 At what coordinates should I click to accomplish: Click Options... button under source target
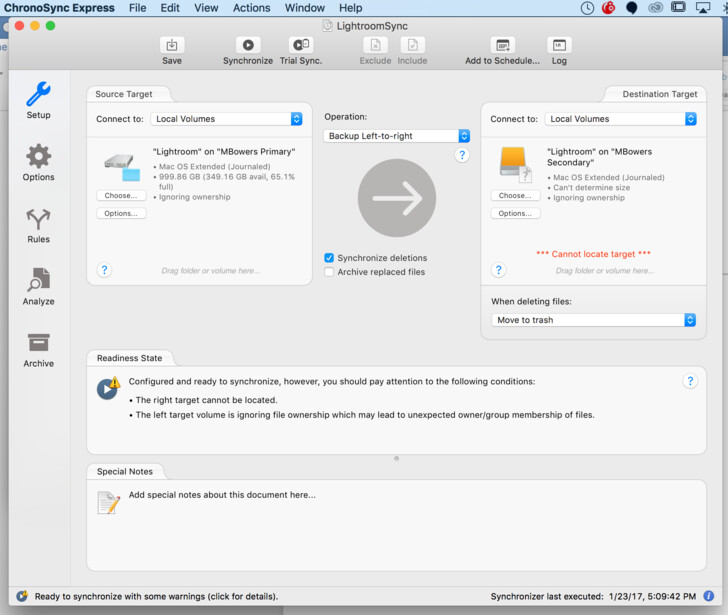(x=121, y=213)
